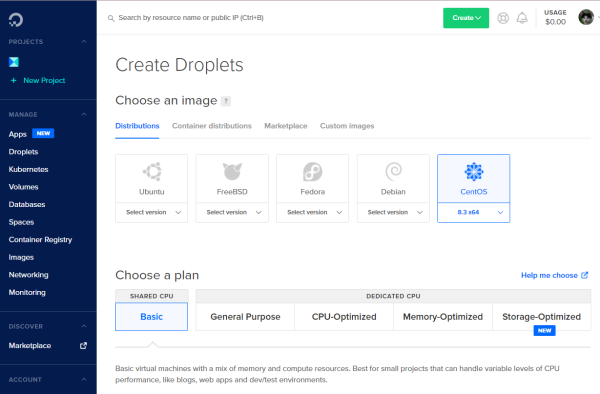Image resolution: width=600 pixels, height=394 pixels.
Task: Collapse the PROJECTS section
Action: click(84, 41)
